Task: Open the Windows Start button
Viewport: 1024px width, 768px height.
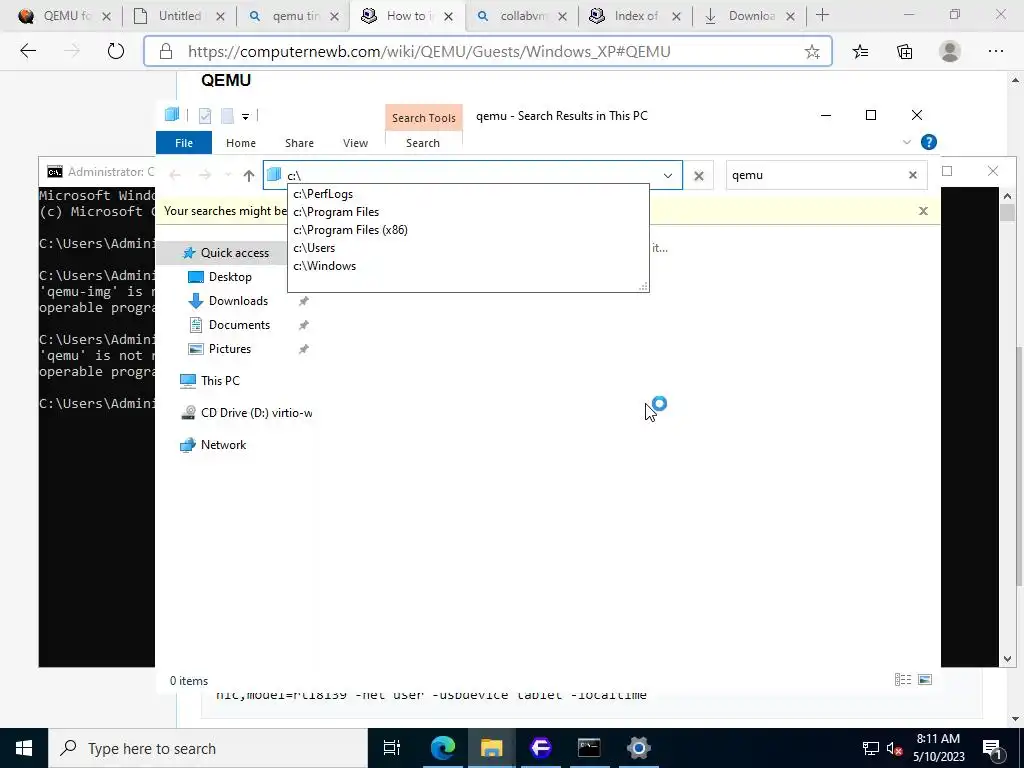Action: pos(24,748)
